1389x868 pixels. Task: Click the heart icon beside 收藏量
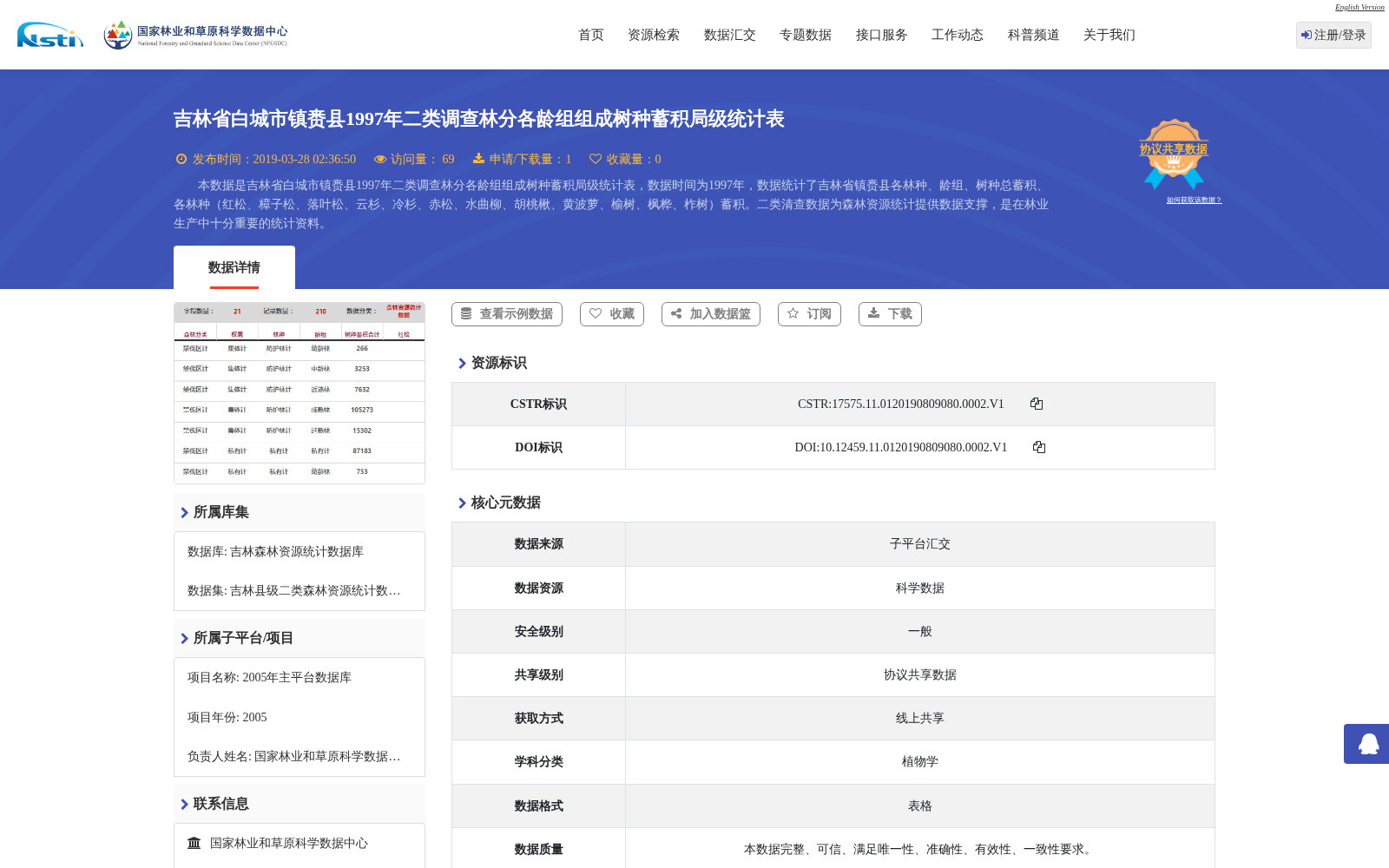coord(596,159)
